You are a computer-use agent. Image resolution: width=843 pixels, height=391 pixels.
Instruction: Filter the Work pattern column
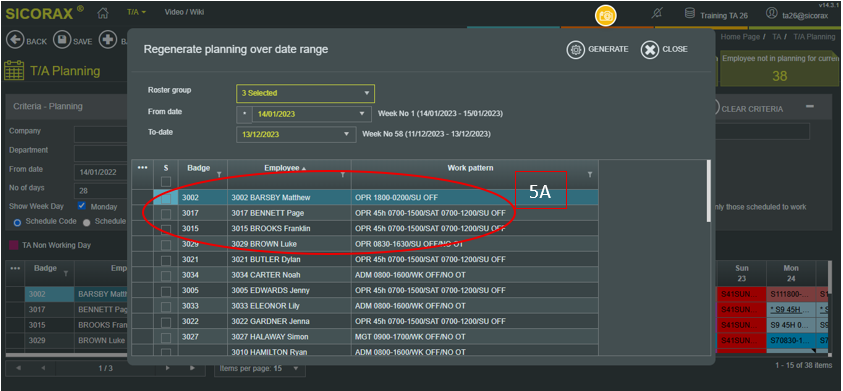point(590,174)
